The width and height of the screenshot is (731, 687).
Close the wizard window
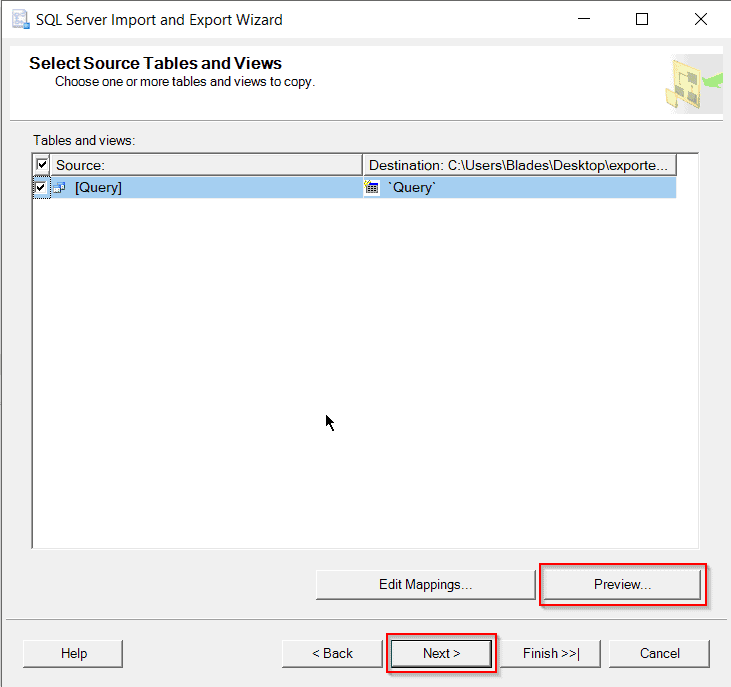pyautogui.click(x=701, y=19)
